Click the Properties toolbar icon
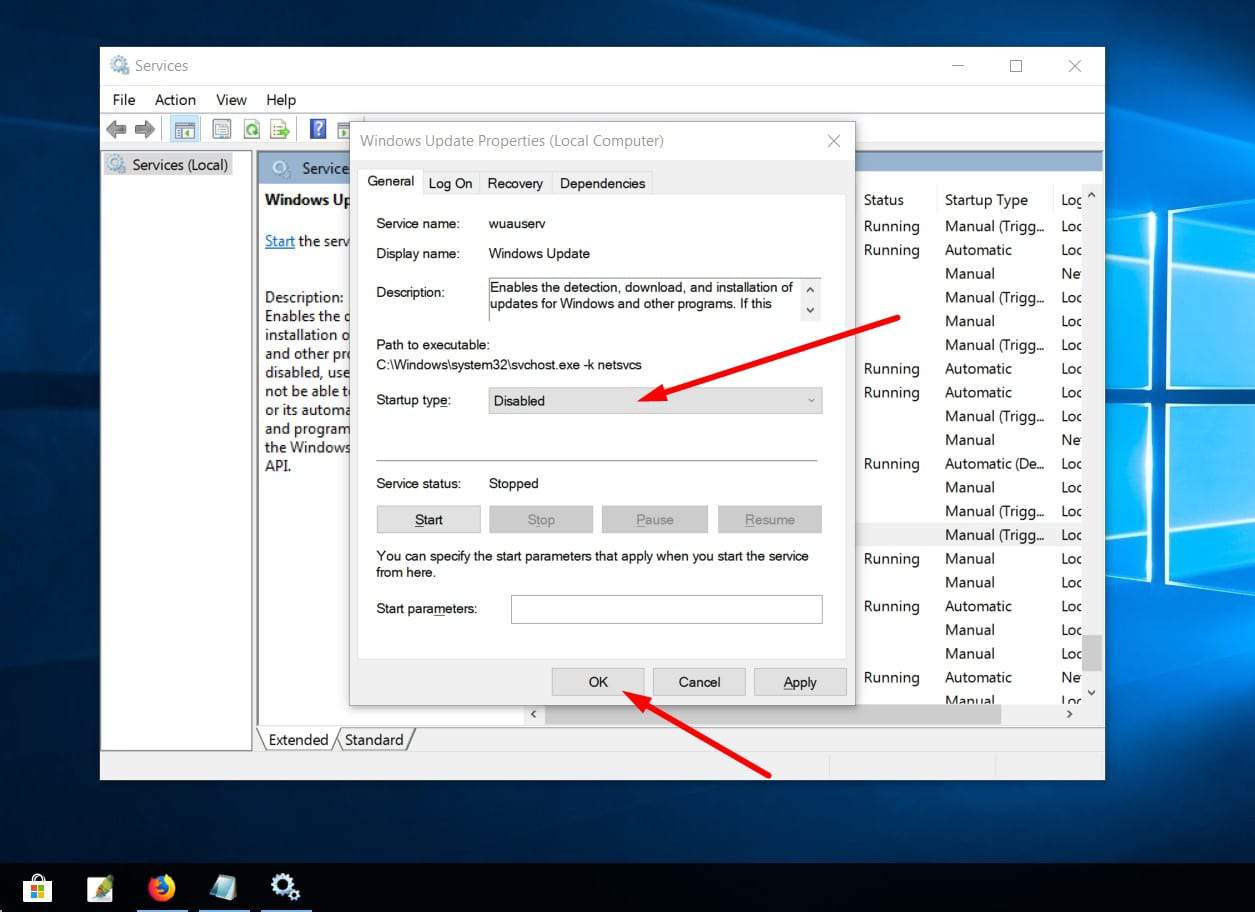The image size is (1255, 912). (x=222, y=129)
